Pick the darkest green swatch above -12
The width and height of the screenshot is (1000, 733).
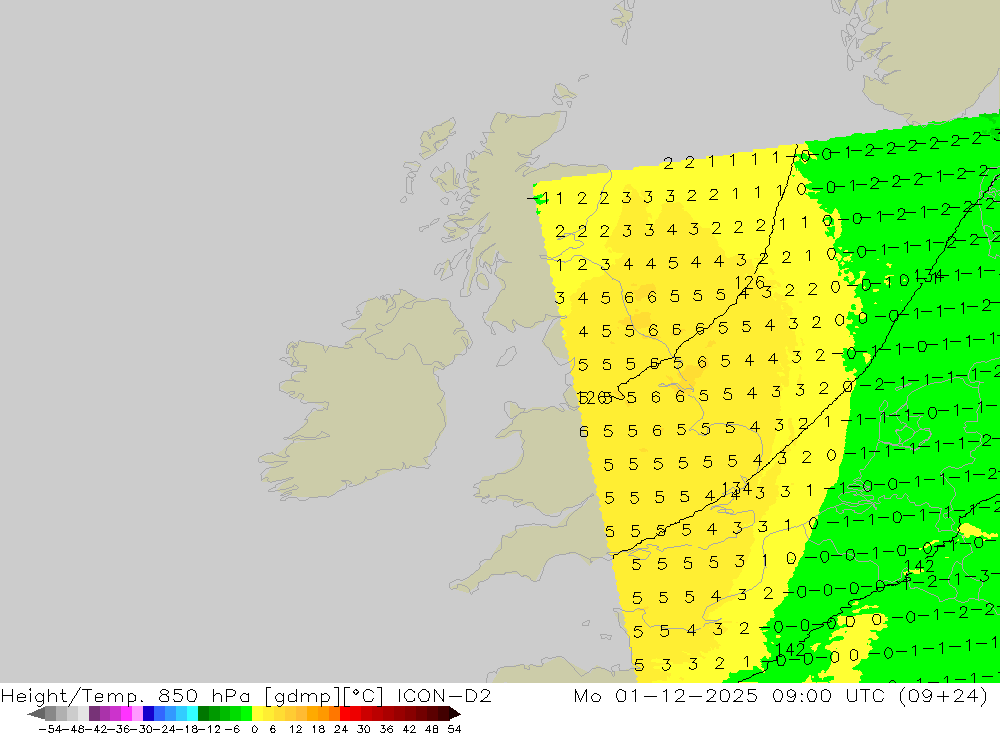click(x=203, y=713)
